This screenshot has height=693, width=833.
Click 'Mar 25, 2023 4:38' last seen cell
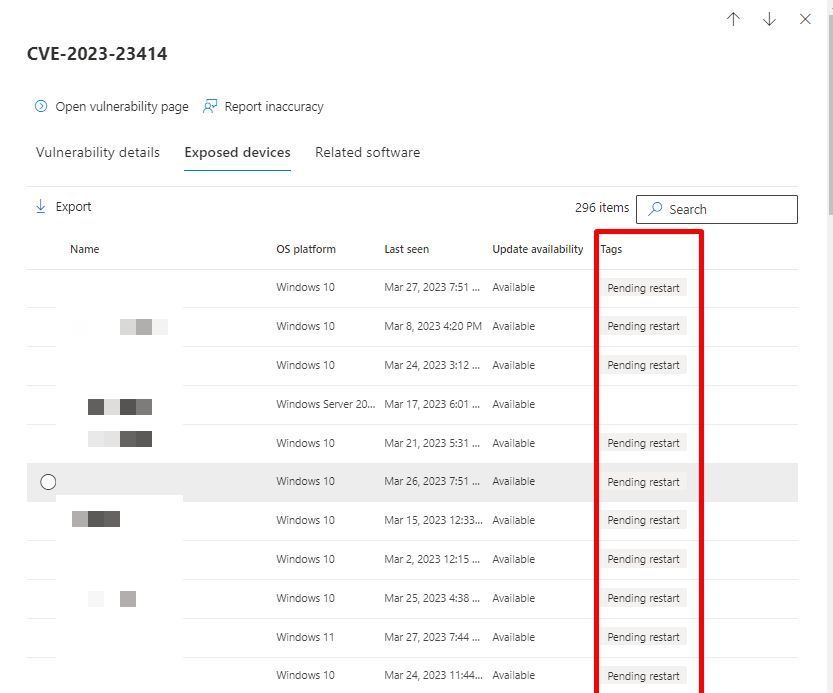432,598
